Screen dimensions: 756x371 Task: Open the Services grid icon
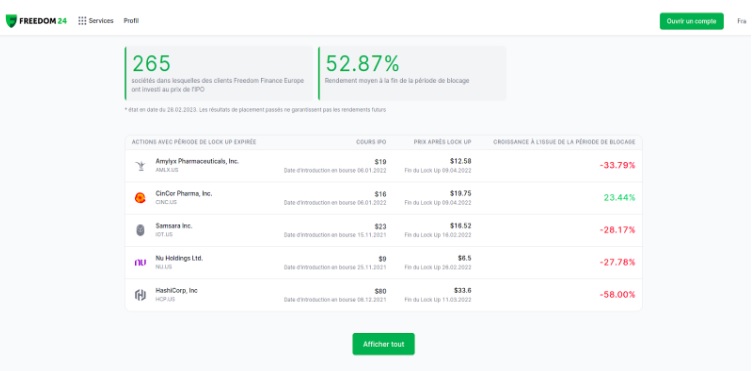(x=82, y=21)
